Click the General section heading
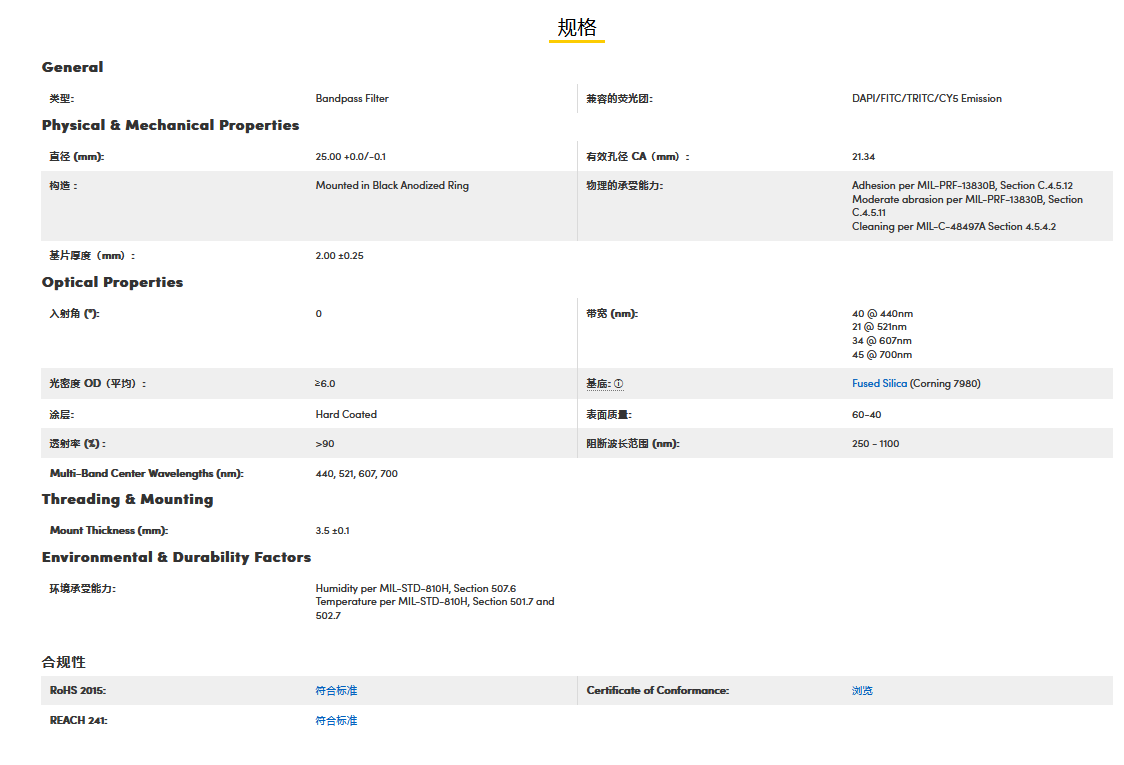This screenshot has width=1124, height=765. 72,67
